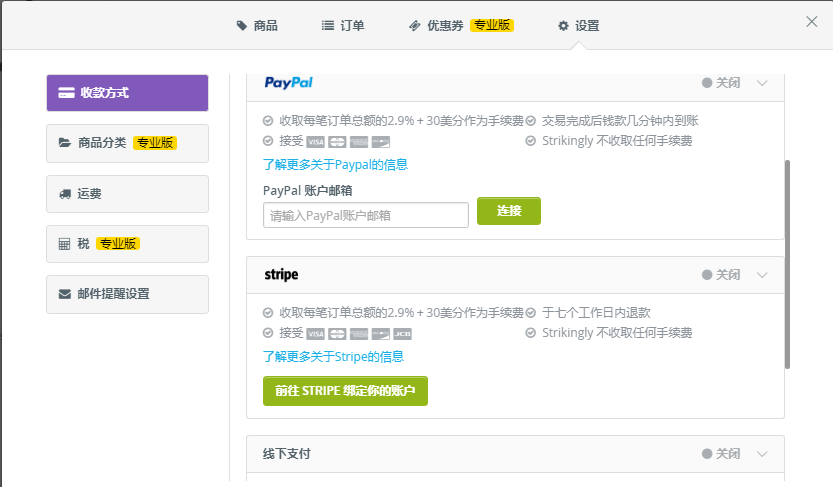The image size is (833, 487).
Task: Collapse the Stripe section chevron
Action: tap(762, 275)
